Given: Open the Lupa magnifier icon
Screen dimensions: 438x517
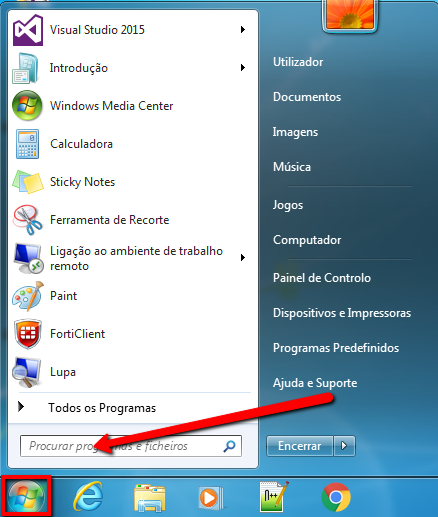Looking at the screenshot, I should pos(27,372).
